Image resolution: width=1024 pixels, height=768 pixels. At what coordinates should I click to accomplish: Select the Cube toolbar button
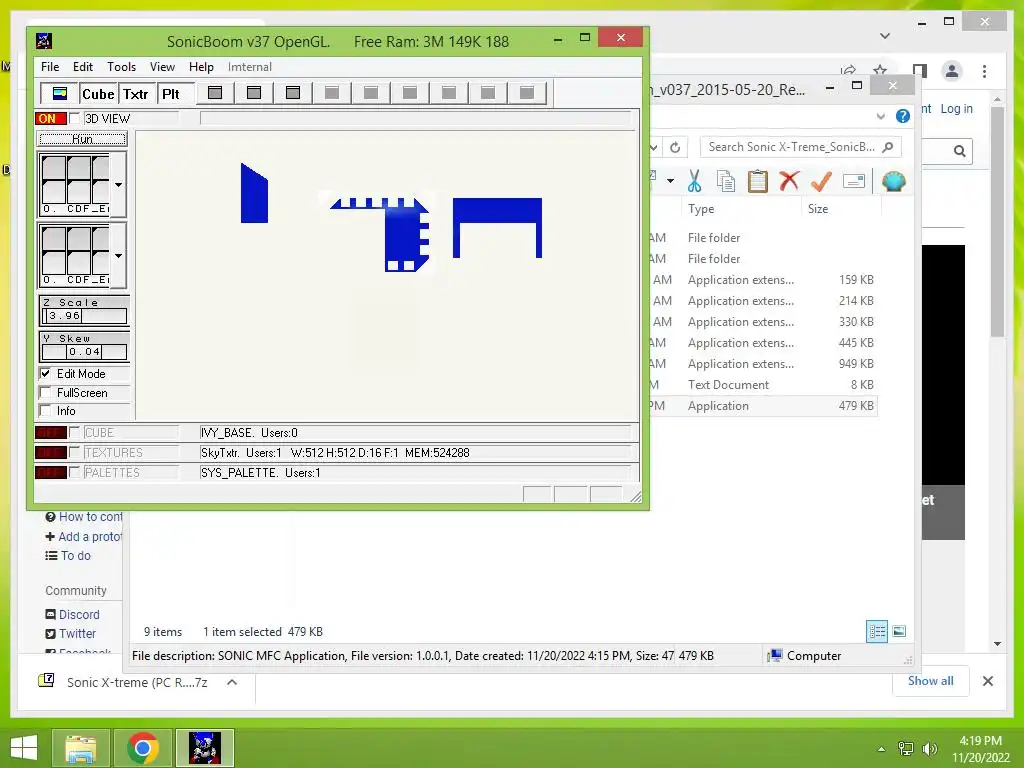pos(98,93)
